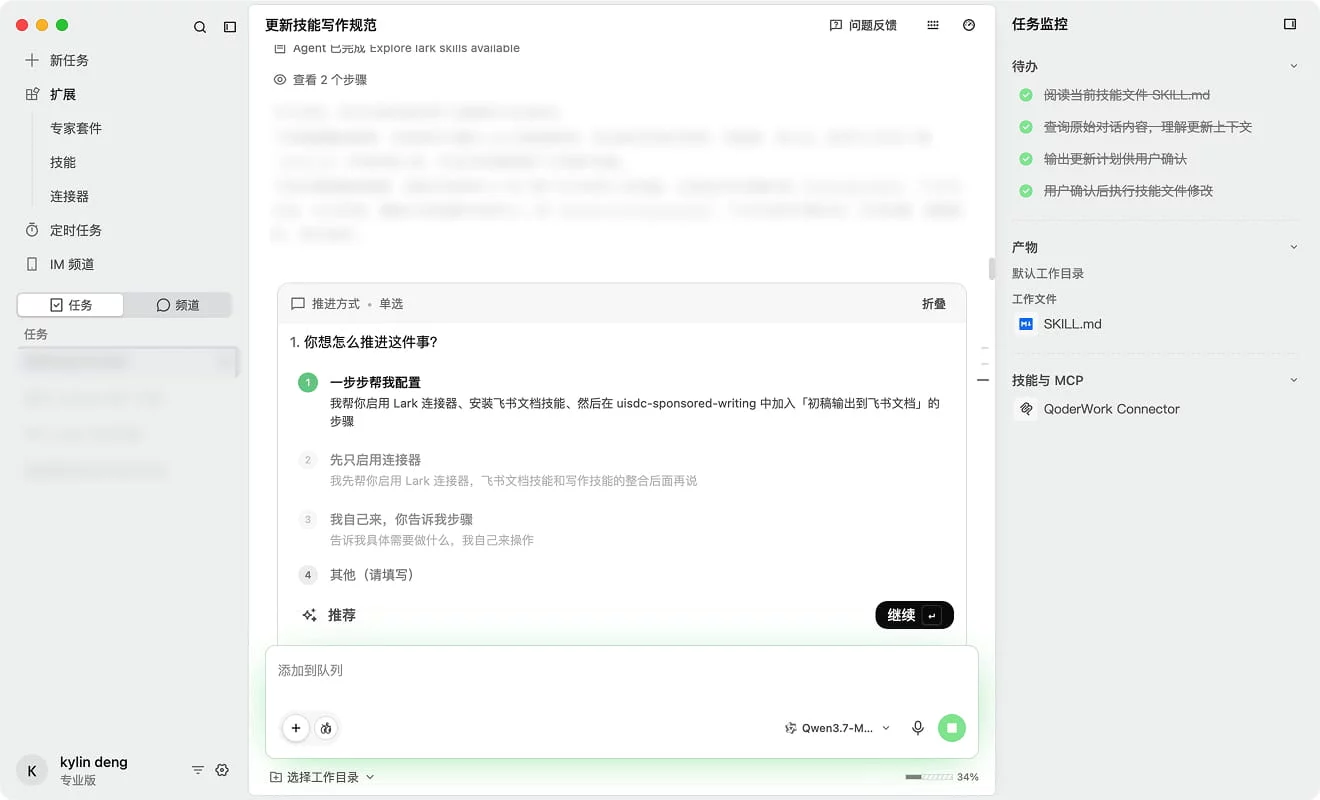Click the 推进方式 chat bubble icon
The width and height of the screenshot is (1320, 800).
298,304
